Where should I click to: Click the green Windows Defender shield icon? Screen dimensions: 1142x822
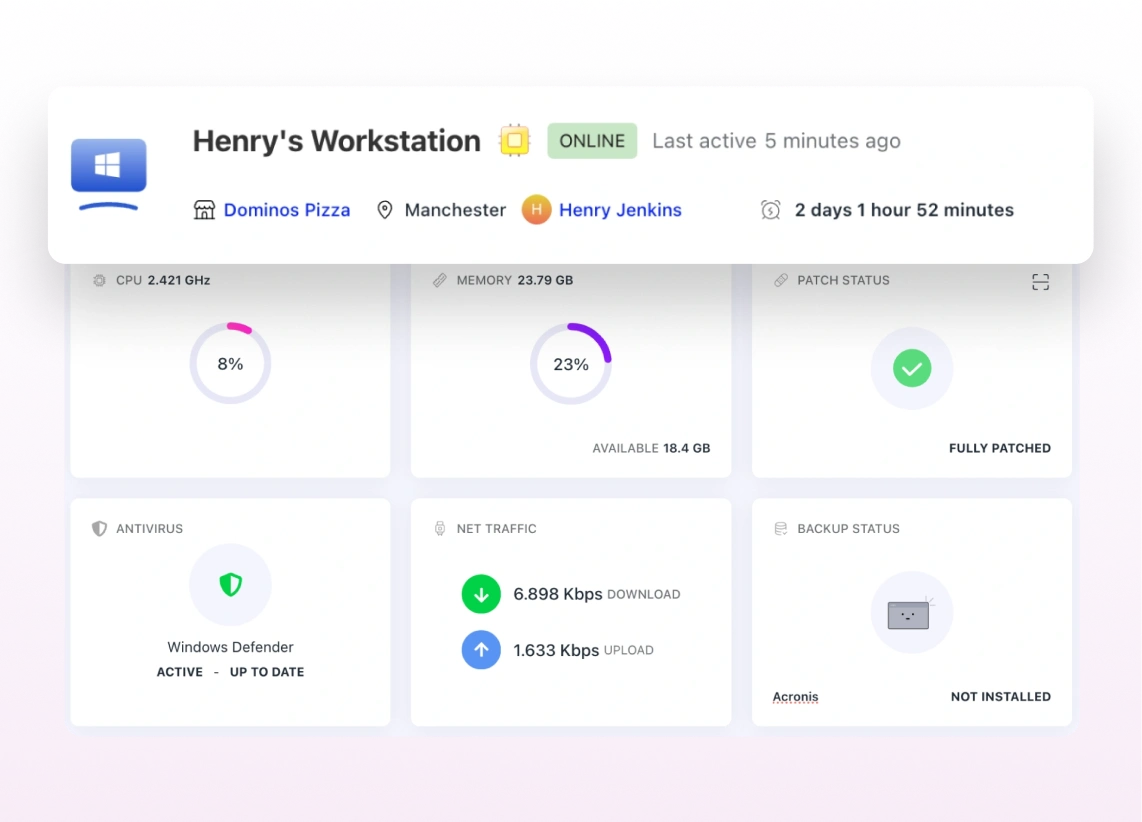click(230, 585)
